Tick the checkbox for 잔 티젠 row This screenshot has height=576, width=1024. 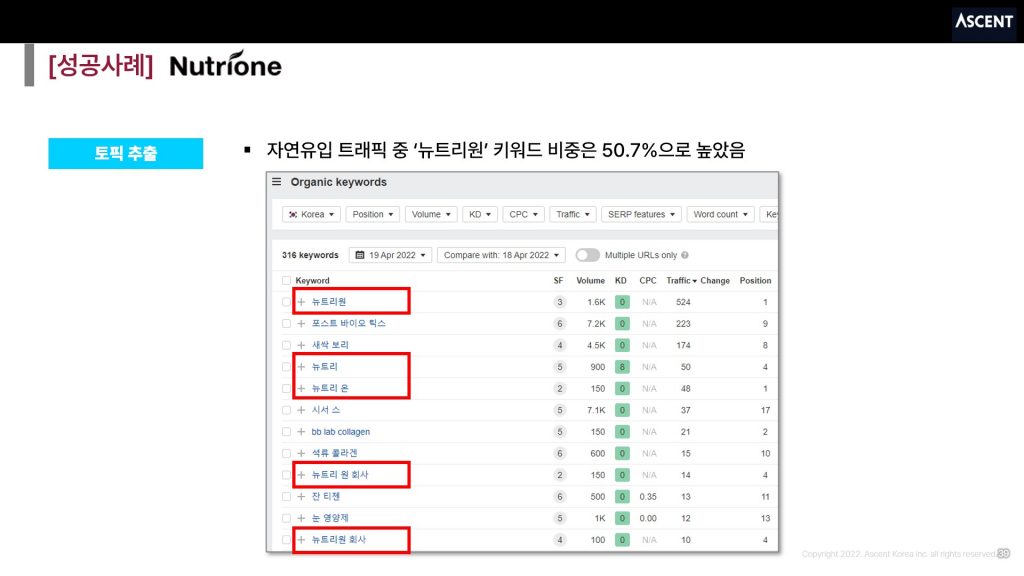click(x=286, y=497)
